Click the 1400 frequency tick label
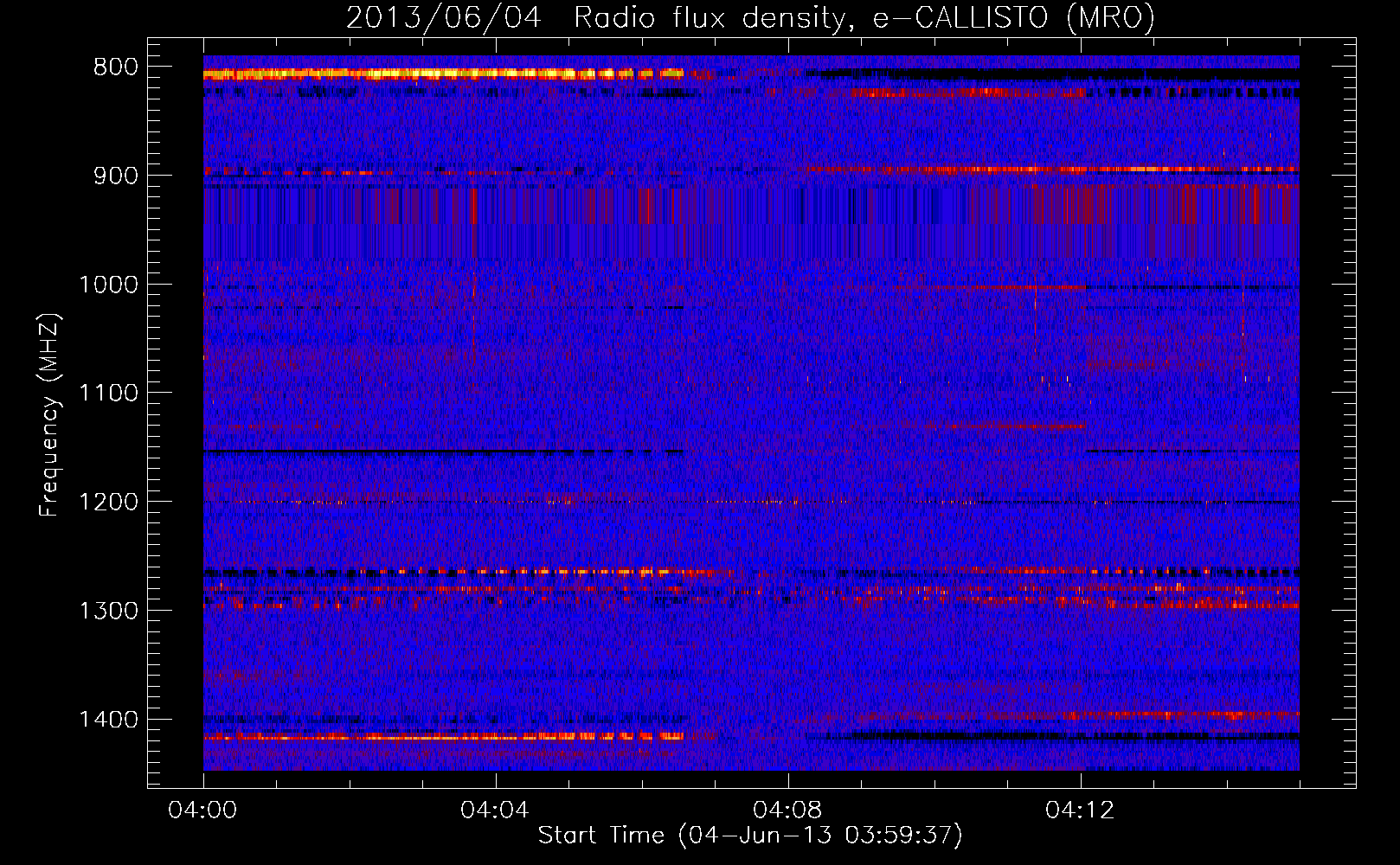 coord(108,720)
